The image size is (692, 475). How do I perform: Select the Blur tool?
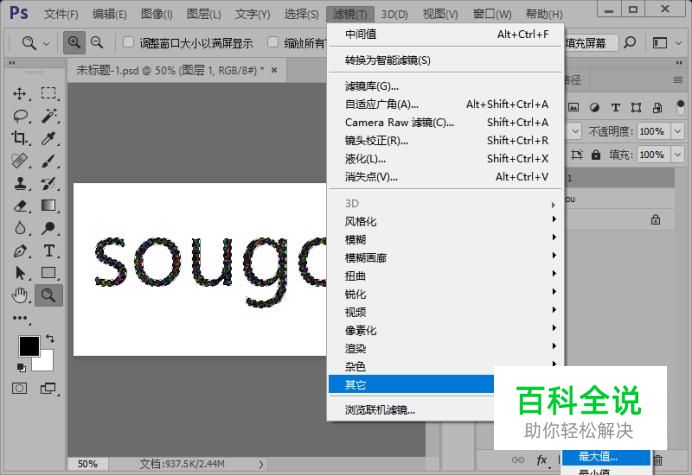[x=19, y=228]
